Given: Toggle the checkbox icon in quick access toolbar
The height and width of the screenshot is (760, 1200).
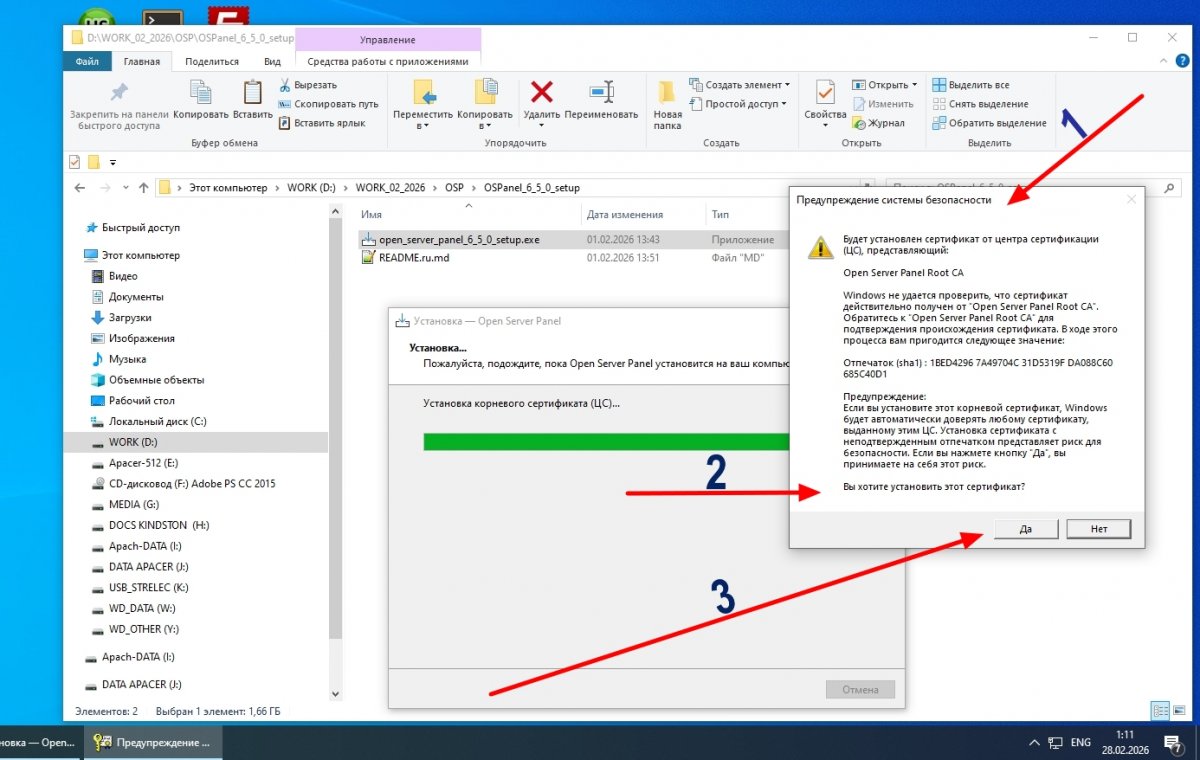Looking at the screenshot, I should click(74, 161).
